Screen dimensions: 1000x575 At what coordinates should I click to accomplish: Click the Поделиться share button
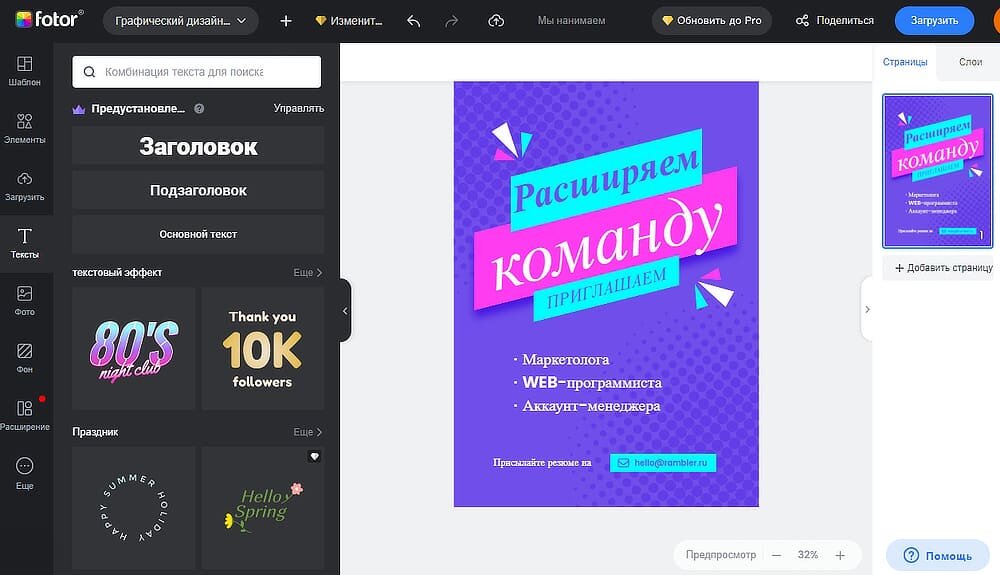(834, 20)
